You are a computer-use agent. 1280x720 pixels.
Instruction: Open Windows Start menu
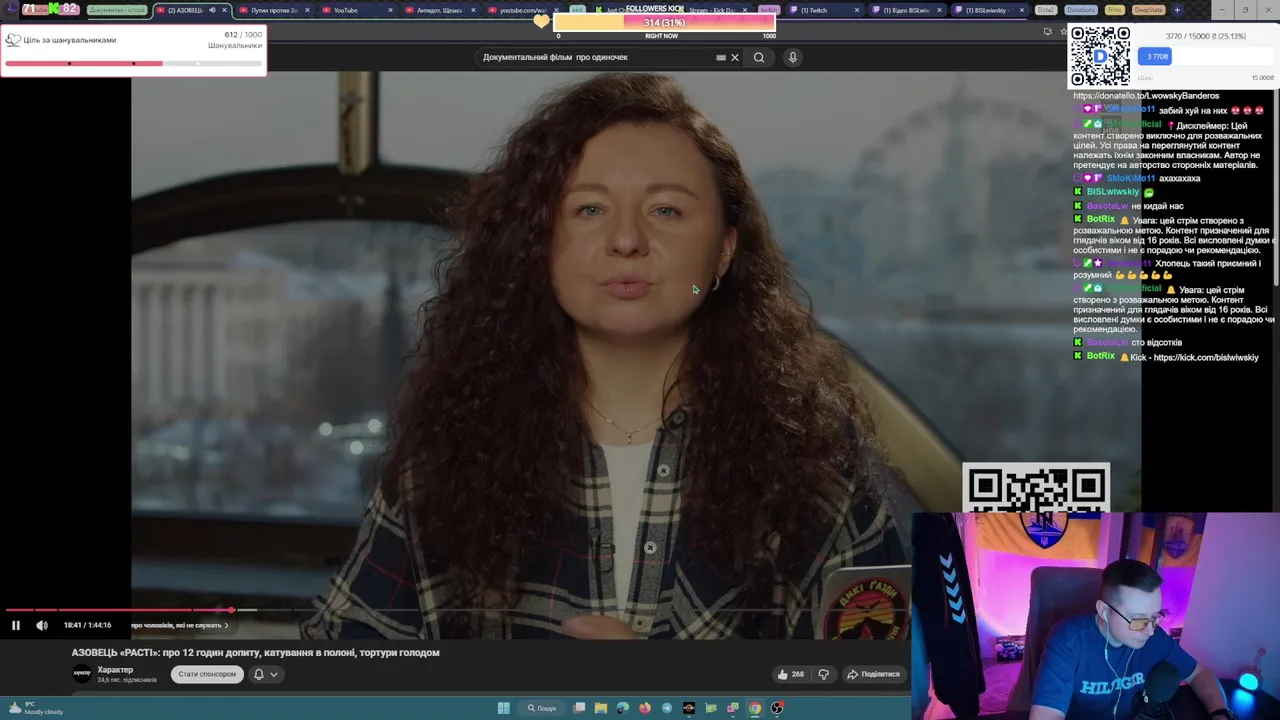pos(504,708)
